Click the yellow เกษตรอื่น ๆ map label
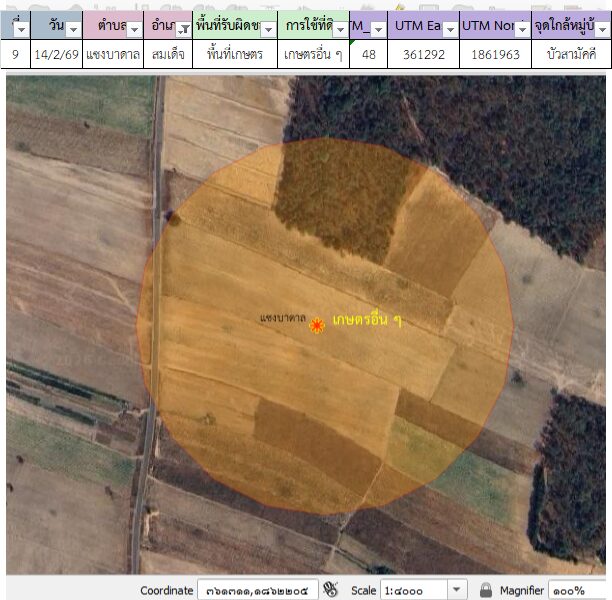This screenshot has height=600, width=612. [366, 320]
